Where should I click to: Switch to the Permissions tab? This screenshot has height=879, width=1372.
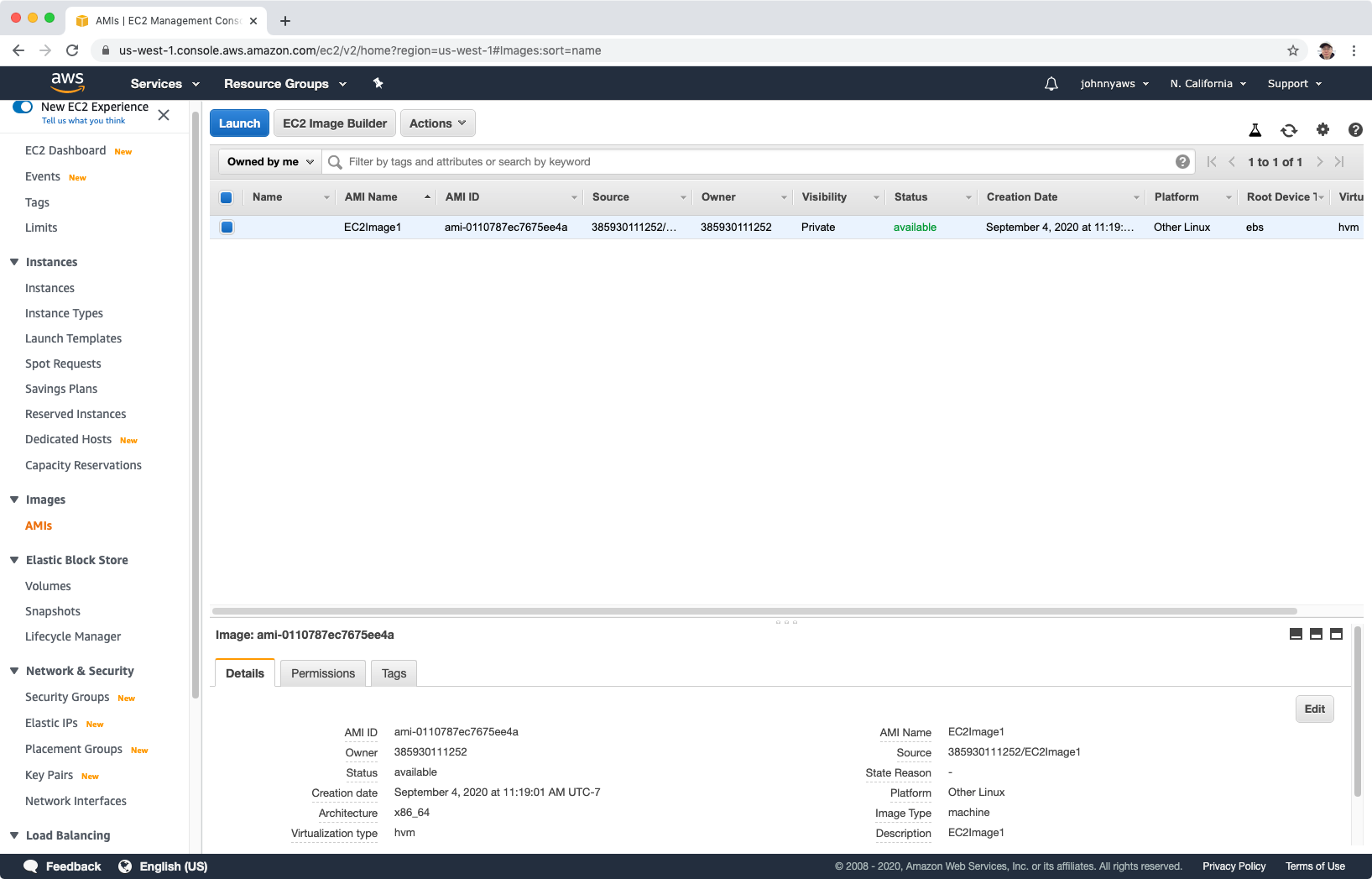323,673
